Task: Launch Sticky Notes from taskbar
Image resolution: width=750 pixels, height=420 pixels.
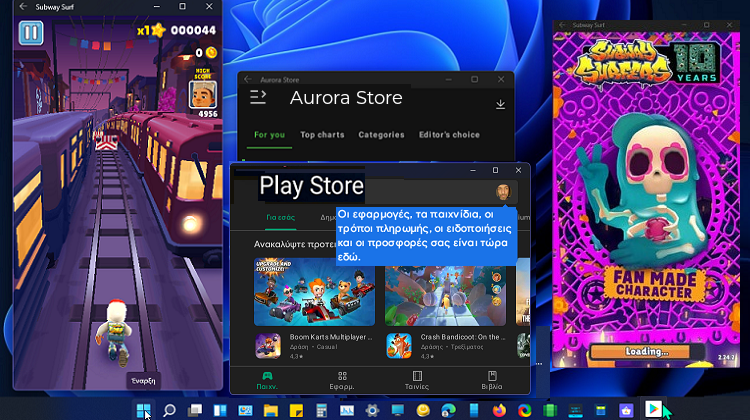Action: point(296,410)
